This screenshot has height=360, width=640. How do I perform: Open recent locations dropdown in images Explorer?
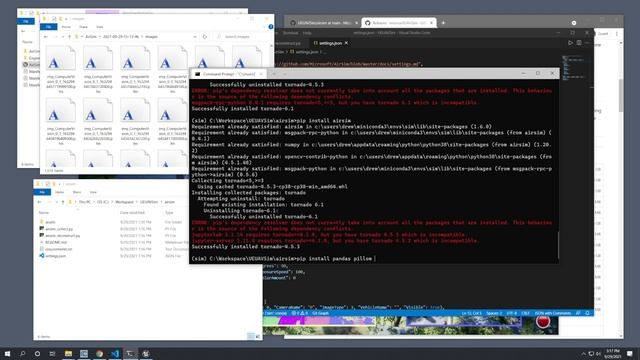click(63, 37)
